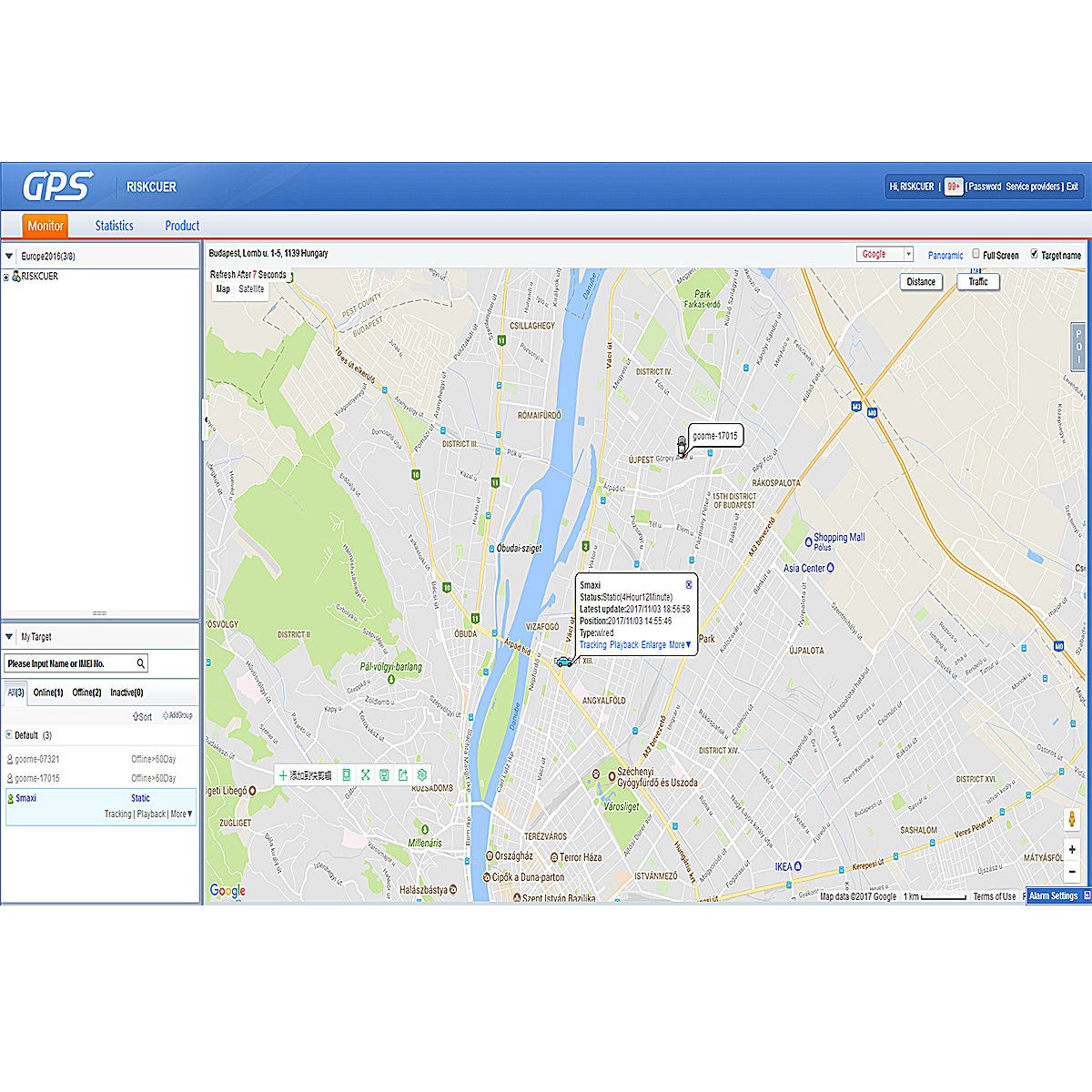1092x1092 pixels.
Task: Click the magnifier icon in target search
Action: coord(141,663)
